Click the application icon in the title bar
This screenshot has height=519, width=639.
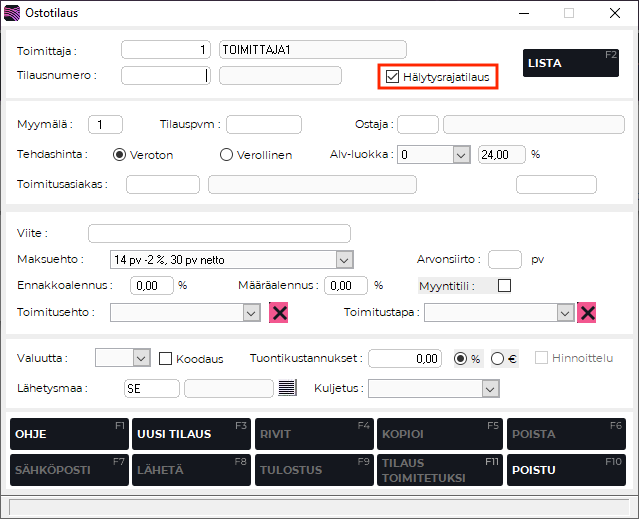click(13, 13)
